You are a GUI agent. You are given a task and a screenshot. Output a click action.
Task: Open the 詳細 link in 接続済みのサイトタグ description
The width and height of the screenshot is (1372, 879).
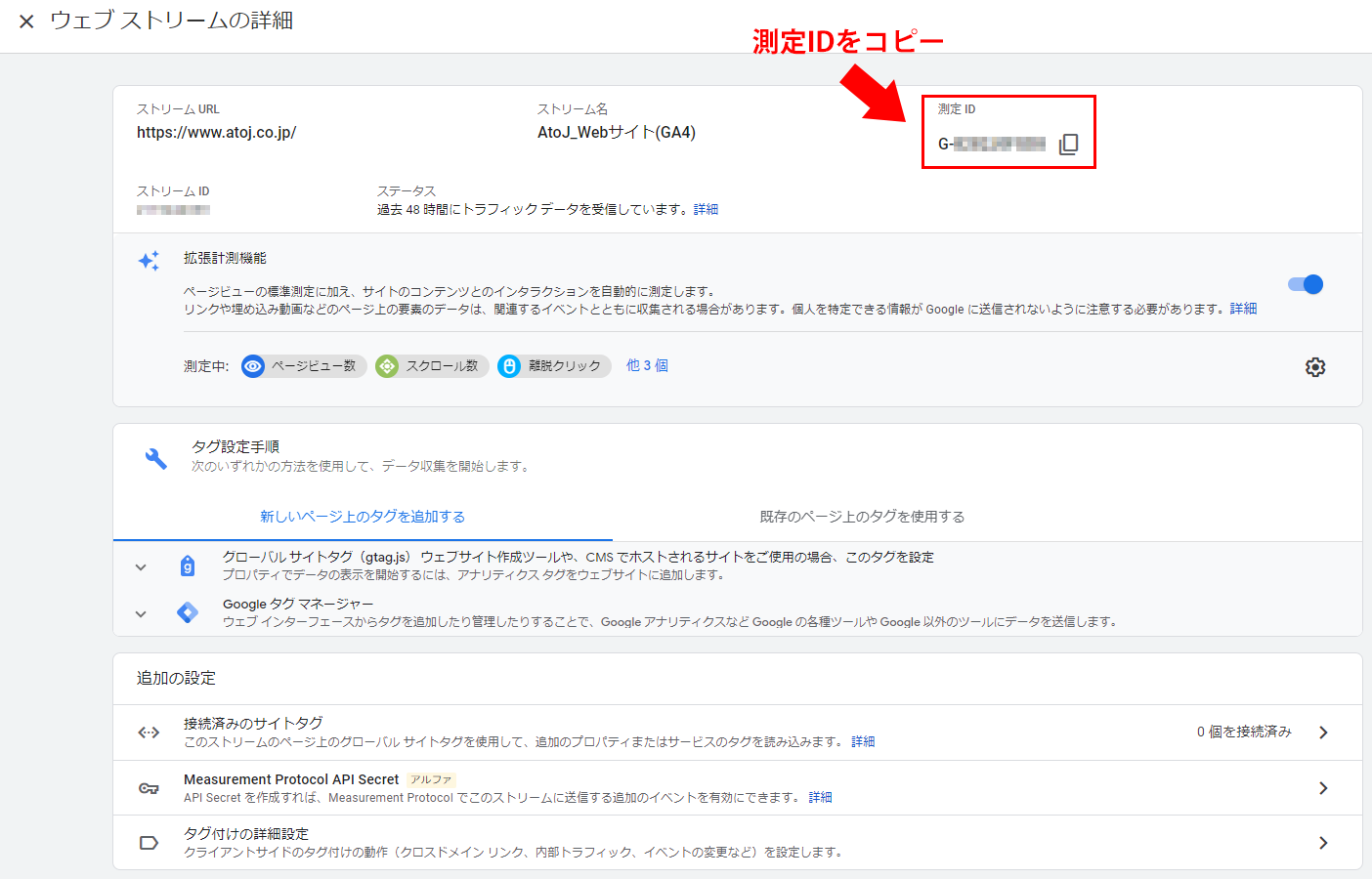863,742
